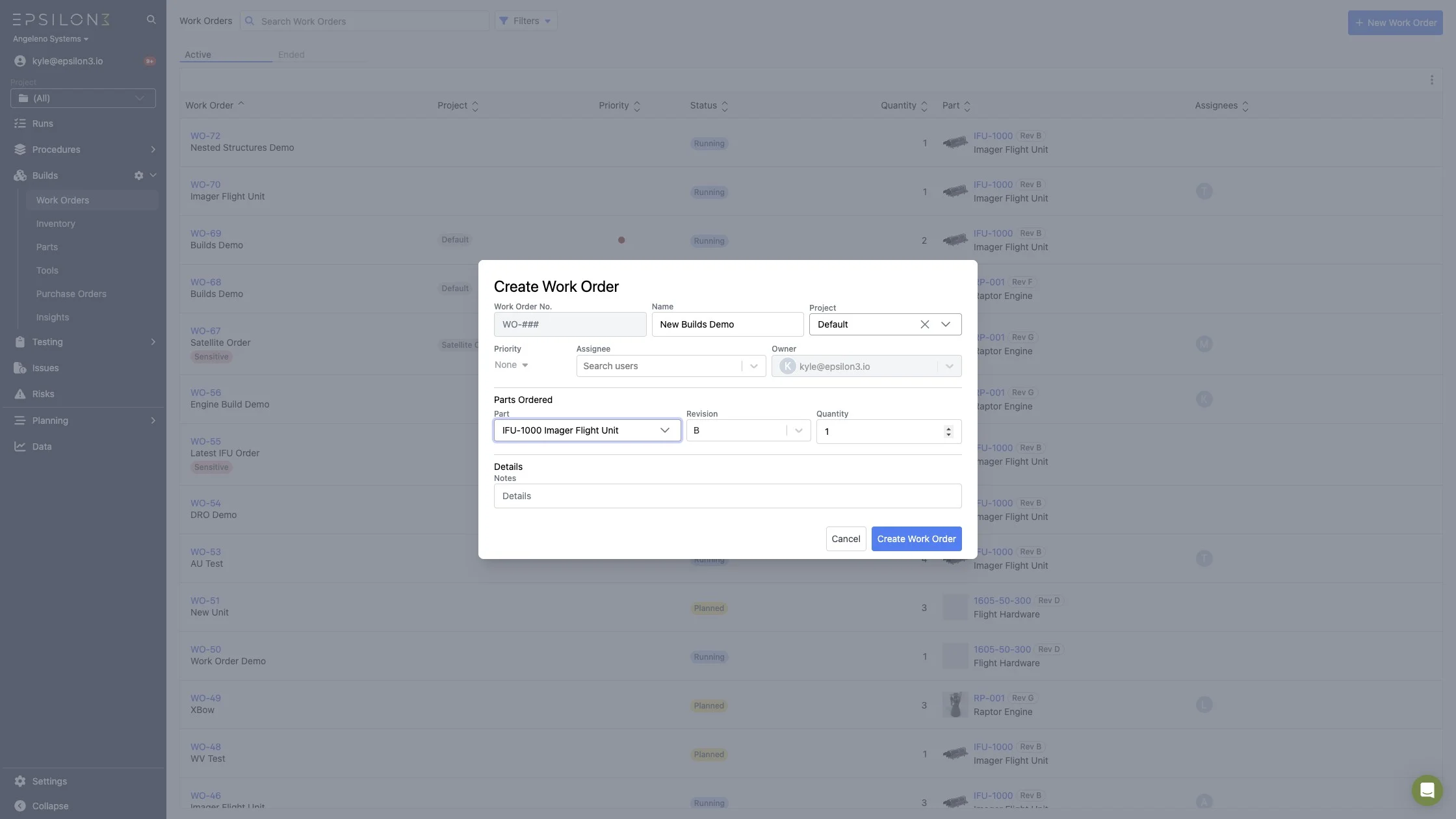Viewport: 1456px width, 819px height.
Task: Increase the Quantity stepper value
Action: coord(948,428)
